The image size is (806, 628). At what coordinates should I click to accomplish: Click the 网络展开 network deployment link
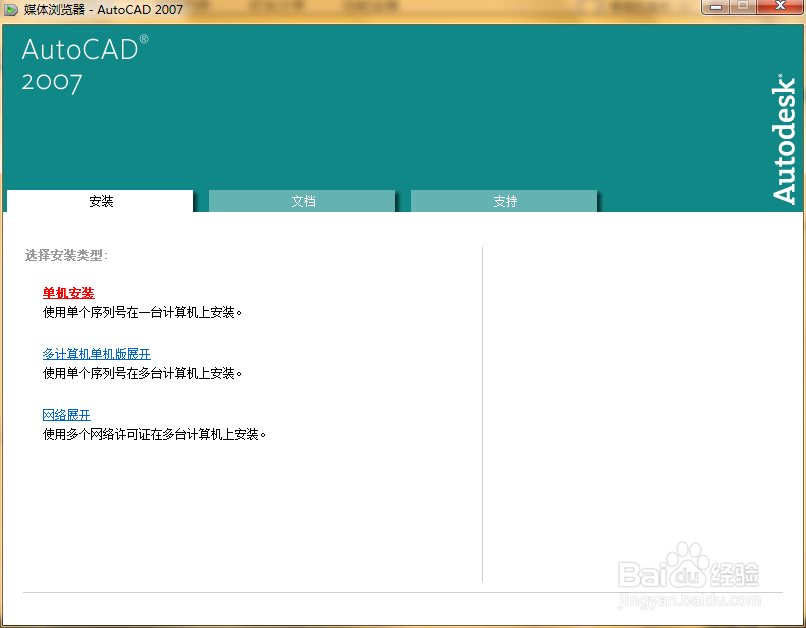pos(66,414)
